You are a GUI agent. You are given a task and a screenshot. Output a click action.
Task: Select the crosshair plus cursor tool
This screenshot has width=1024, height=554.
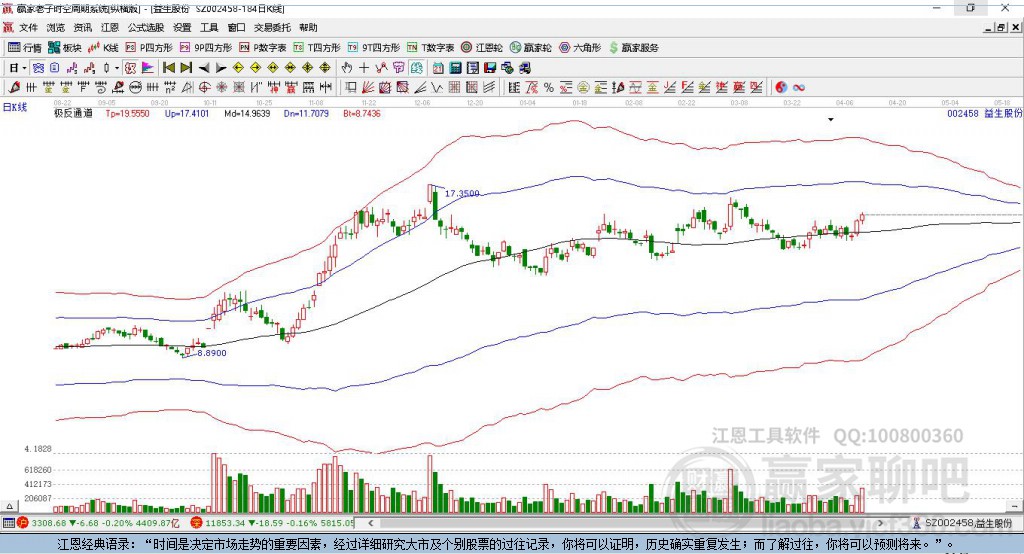pos(364,68)
